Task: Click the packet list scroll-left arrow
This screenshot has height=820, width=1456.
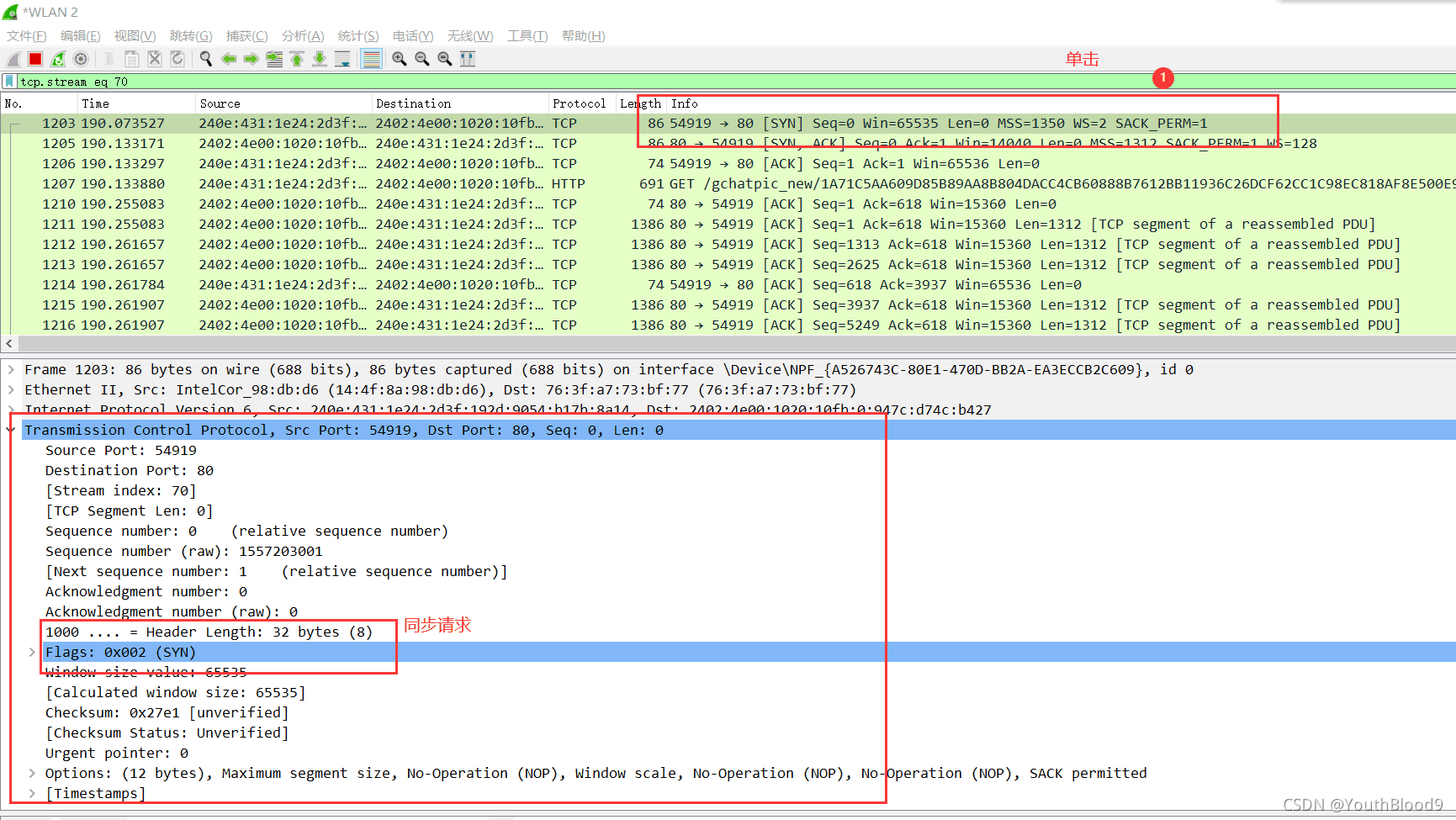Action: tap(8, 344)
